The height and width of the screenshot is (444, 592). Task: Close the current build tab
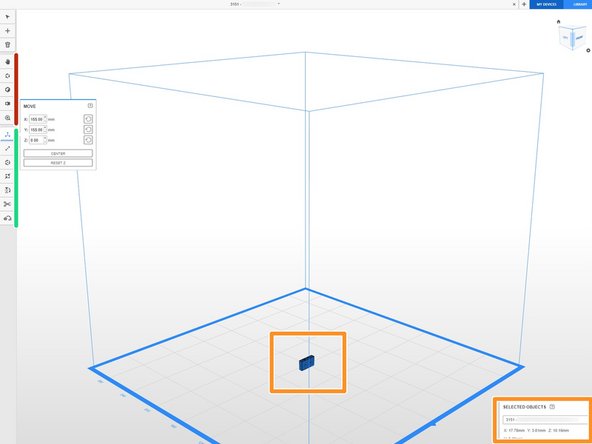click(x=514, y=4)
